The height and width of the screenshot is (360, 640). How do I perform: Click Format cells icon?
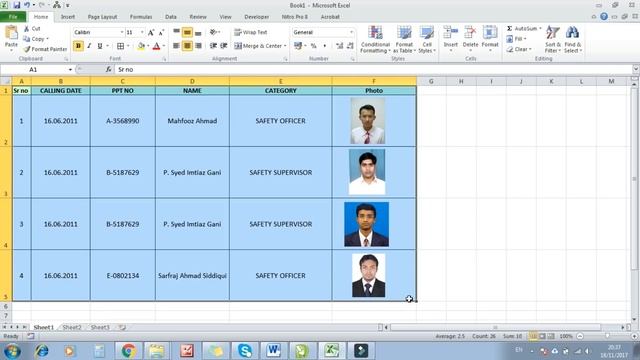(x=490, y=33)
